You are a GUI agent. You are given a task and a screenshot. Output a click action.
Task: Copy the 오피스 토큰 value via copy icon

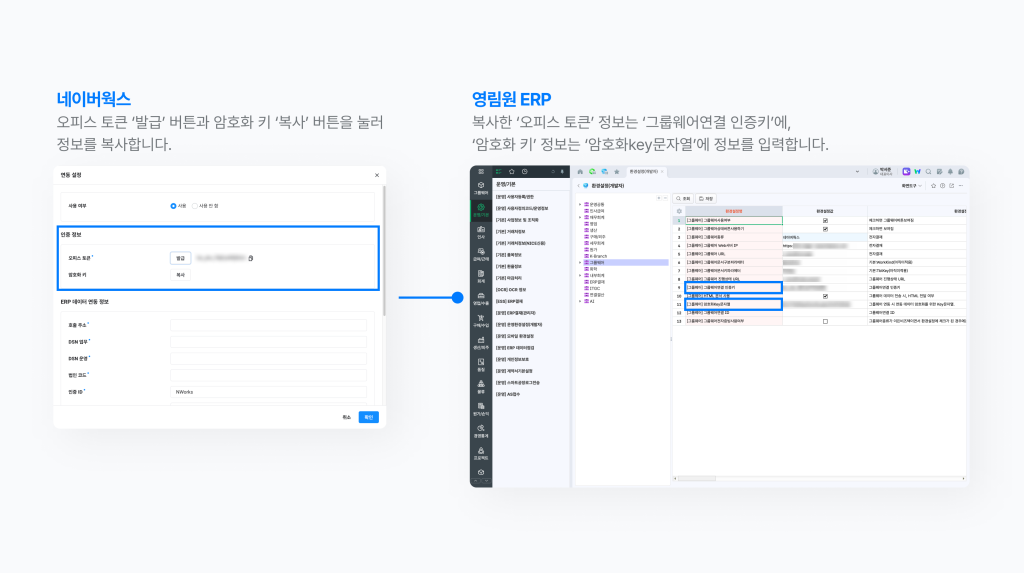coord(250,258)
